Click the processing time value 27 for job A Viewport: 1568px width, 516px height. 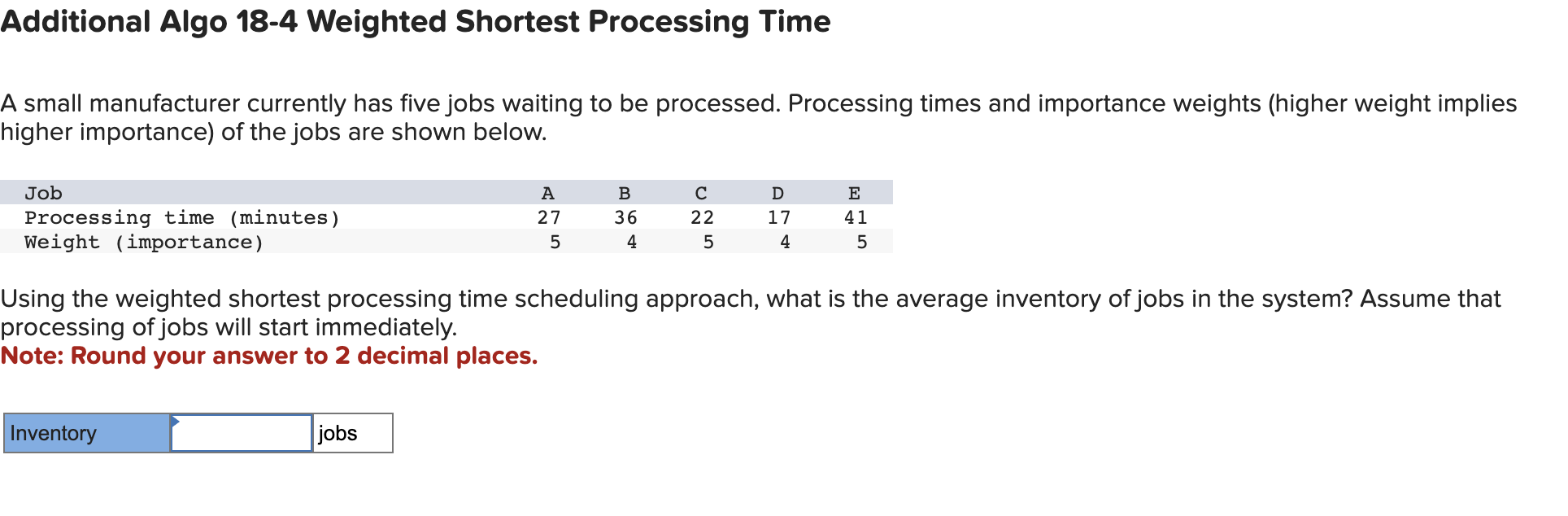pyautogui.click(x=548, y=216)
